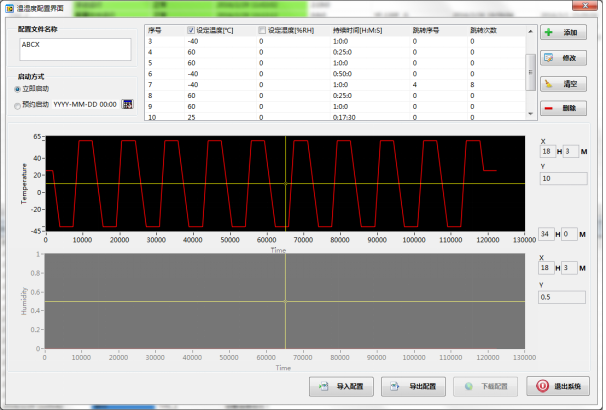Open the calendar picker for scheduled start
The width and height of the screenshot is (606, 410).
pos(127,104)
